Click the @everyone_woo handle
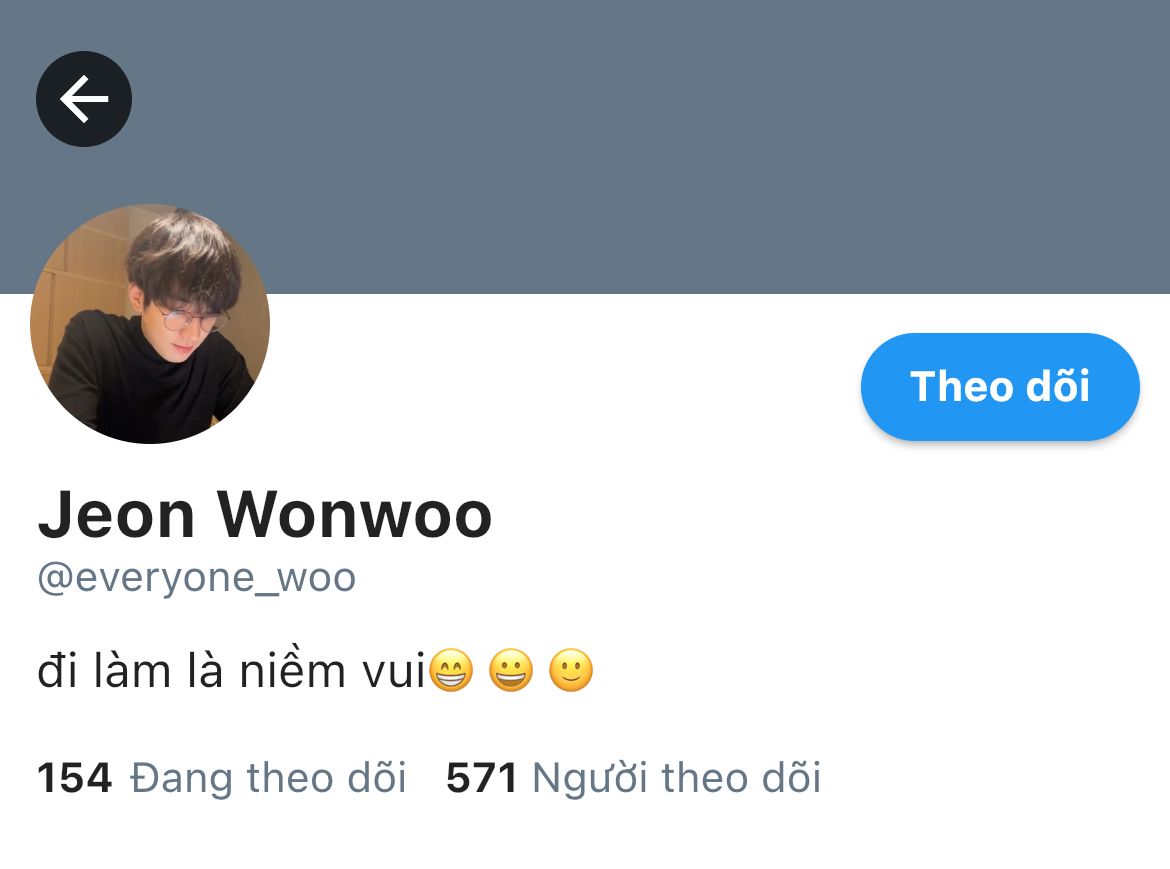This screenshot has width=1170, height=869. click(197, 577)
